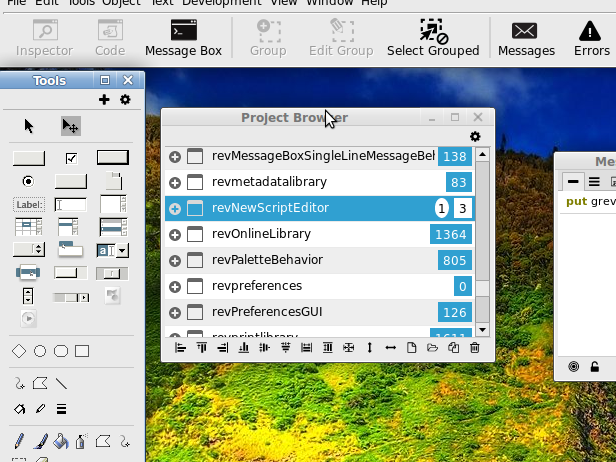Click the Project Browser scroll down arrow
This screenshot has width=616, height=462.
(482, 329)
